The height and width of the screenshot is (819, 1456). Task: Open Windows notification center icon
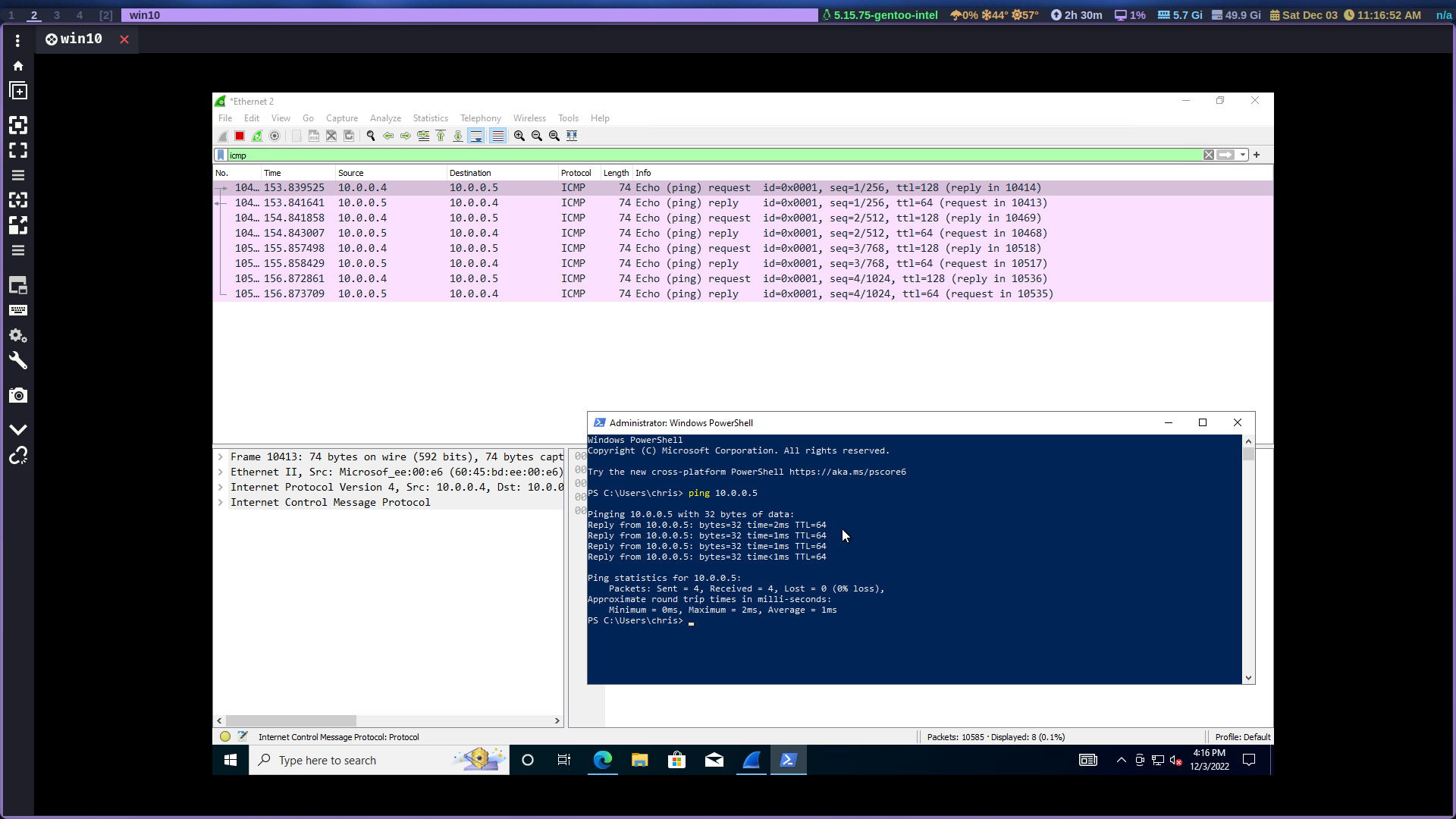point(1249,760)
